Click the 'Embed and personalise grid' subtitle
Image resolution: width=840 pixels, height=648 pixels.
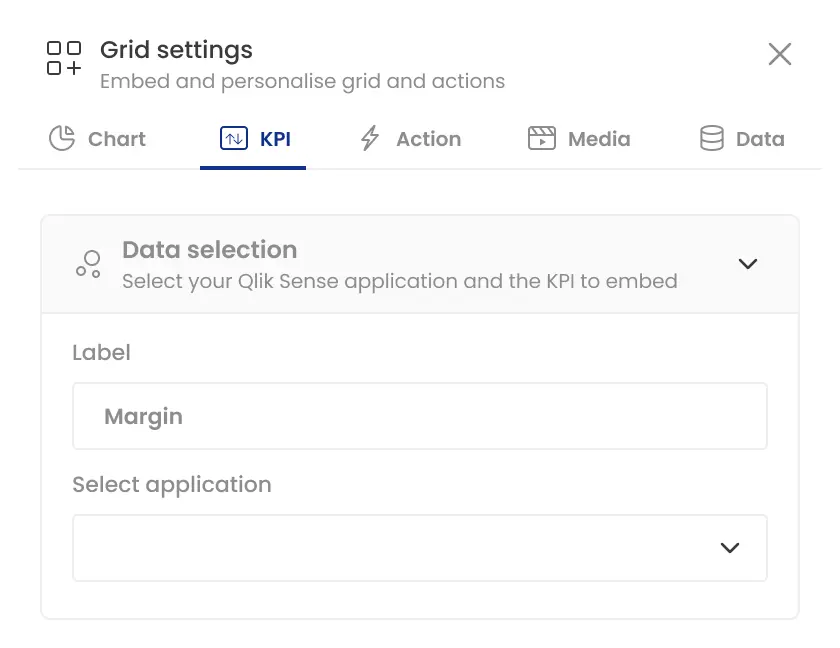point(302,81)
